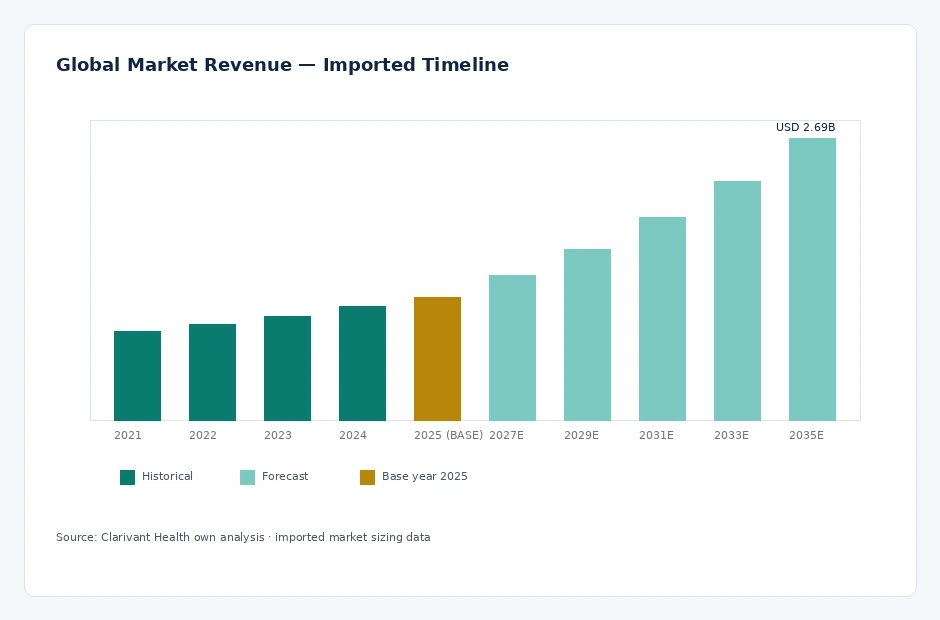This screenshot has width=940, height=620.
Task: Select the 2027E forecast bar
Action: (x=512, y=348)
